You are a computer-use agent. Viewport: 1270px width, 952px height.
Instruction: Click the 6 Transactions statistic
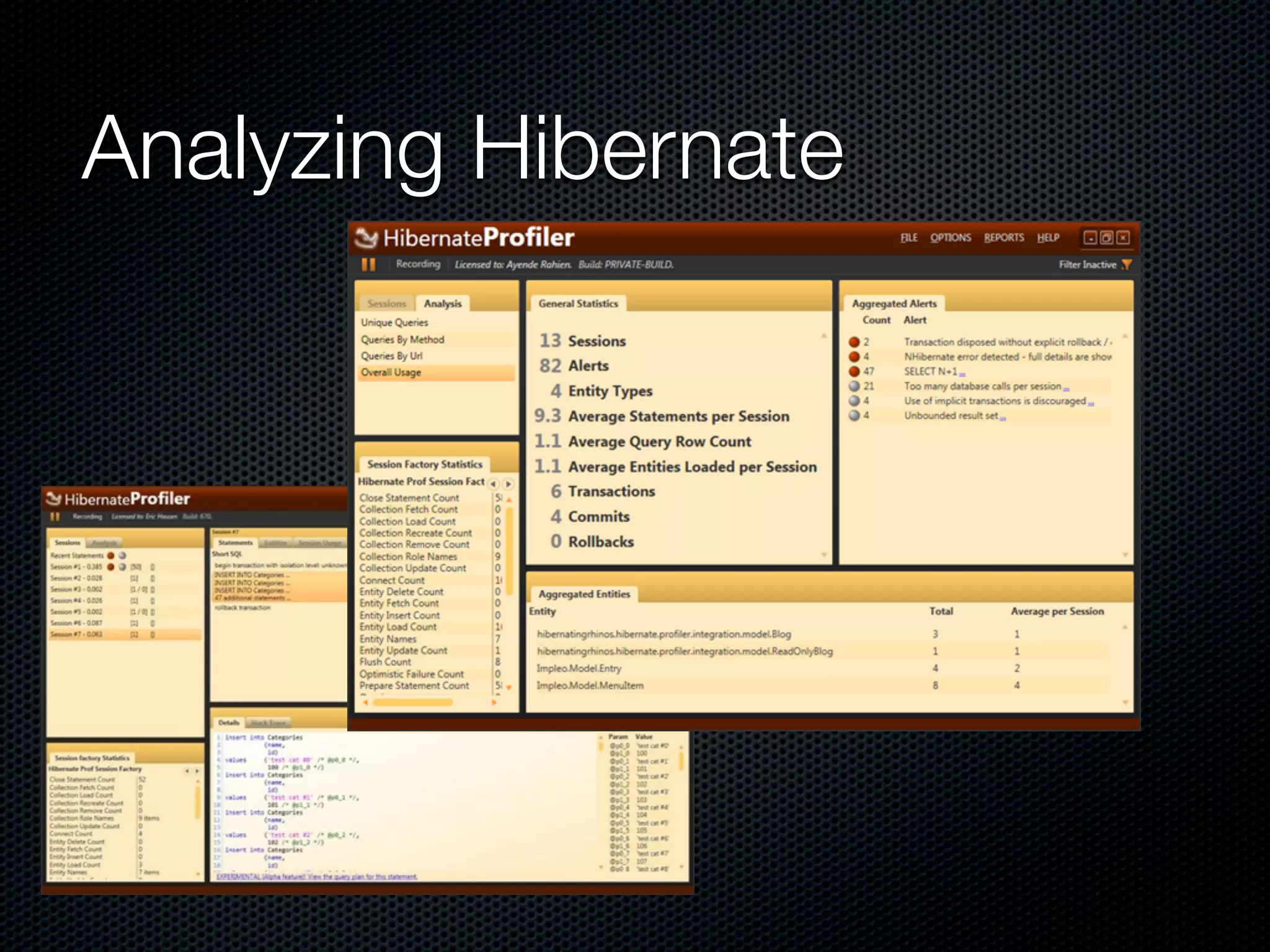point(603,491)
